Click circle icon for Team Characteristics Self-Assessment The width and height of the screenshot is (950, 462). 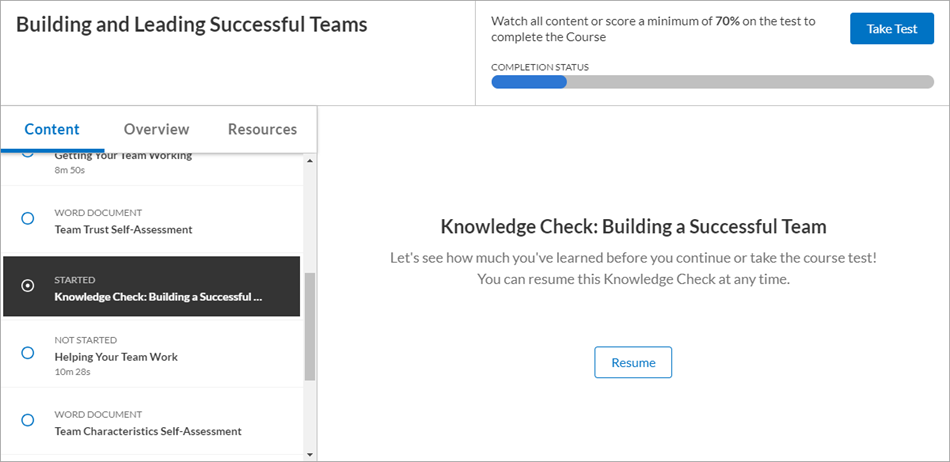coord(28,420)
